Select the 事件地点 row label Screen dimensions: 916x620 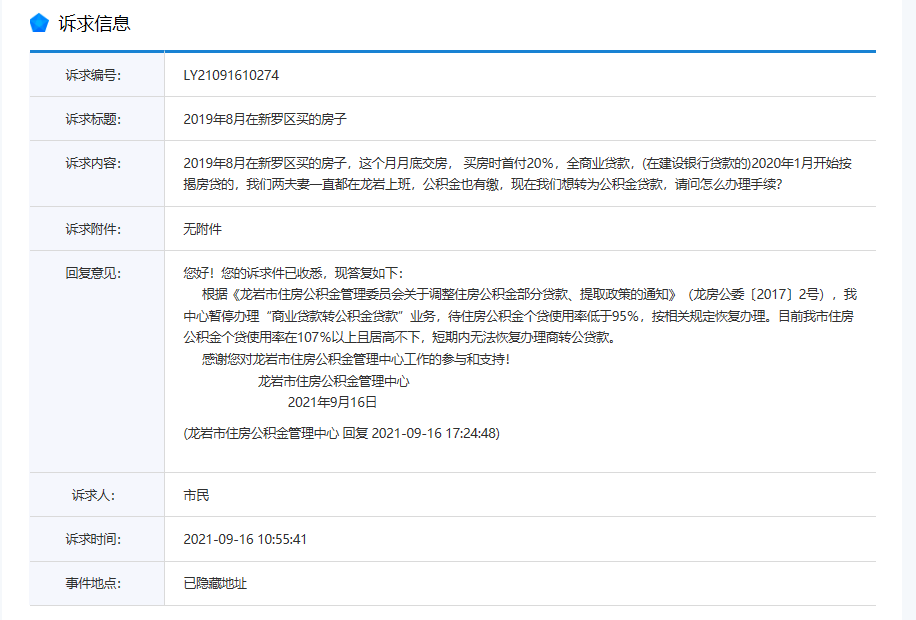(x=93, y=583)
